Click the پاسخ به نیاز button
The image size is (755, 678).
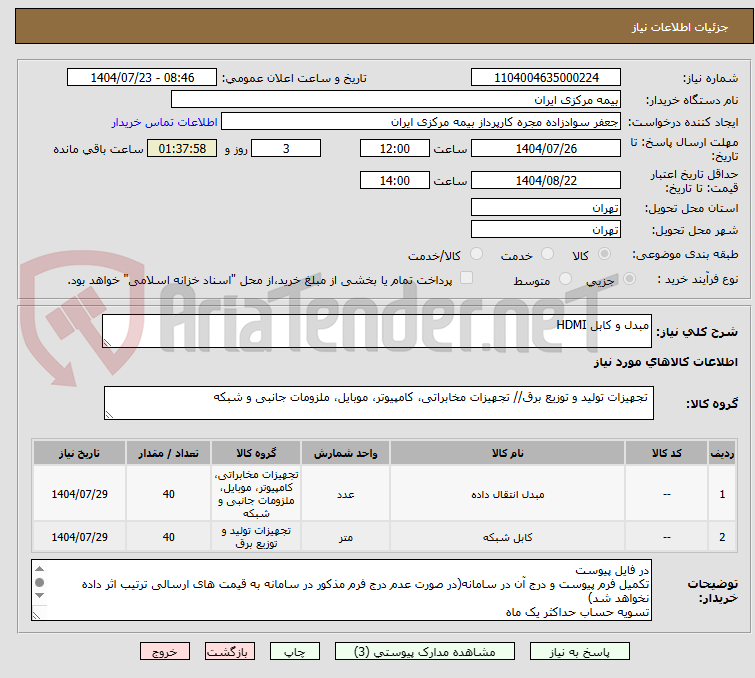579,652
